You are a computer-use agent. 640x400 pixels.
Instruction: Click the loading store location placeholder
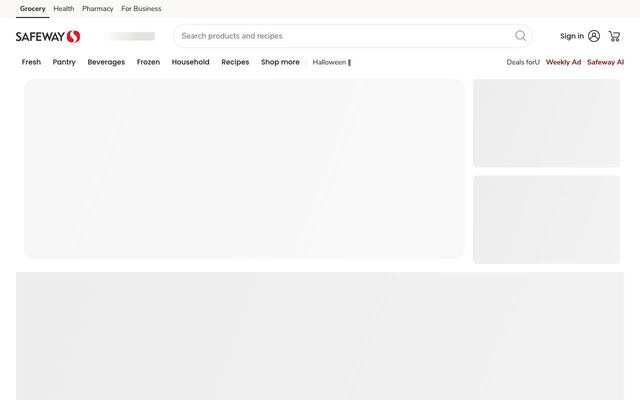[x=131, y=36]
